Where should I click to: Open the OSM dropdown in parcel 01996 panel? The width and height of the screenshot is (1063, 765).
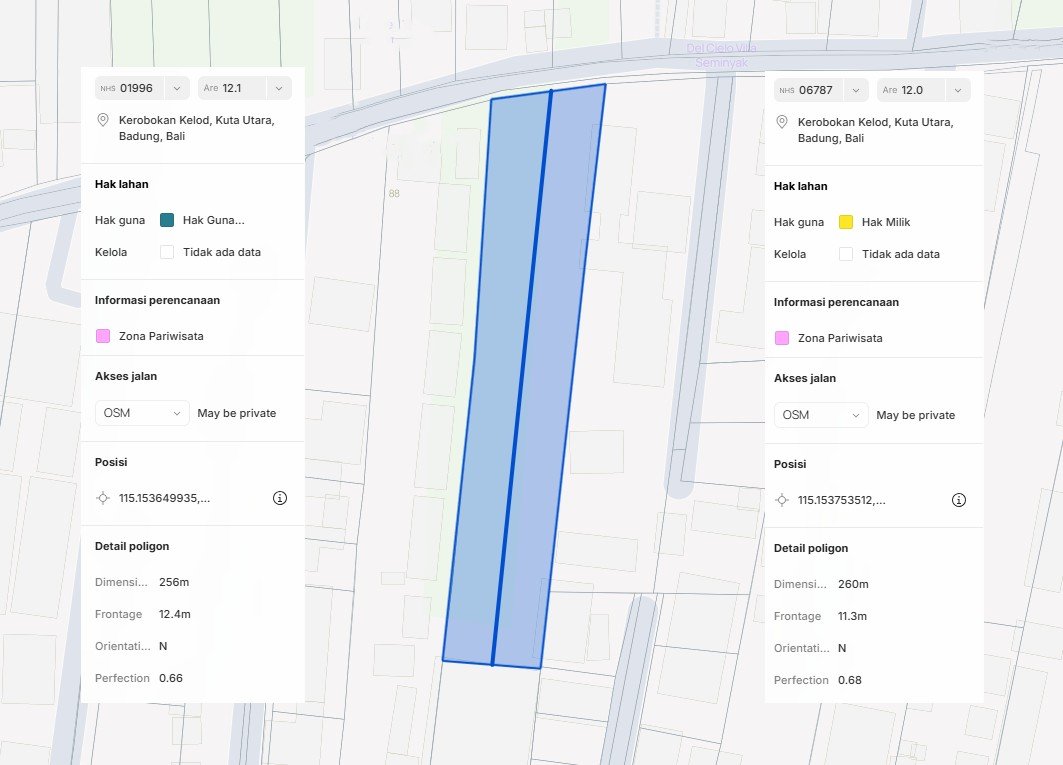pyautogui.click(x=142, y=413)
